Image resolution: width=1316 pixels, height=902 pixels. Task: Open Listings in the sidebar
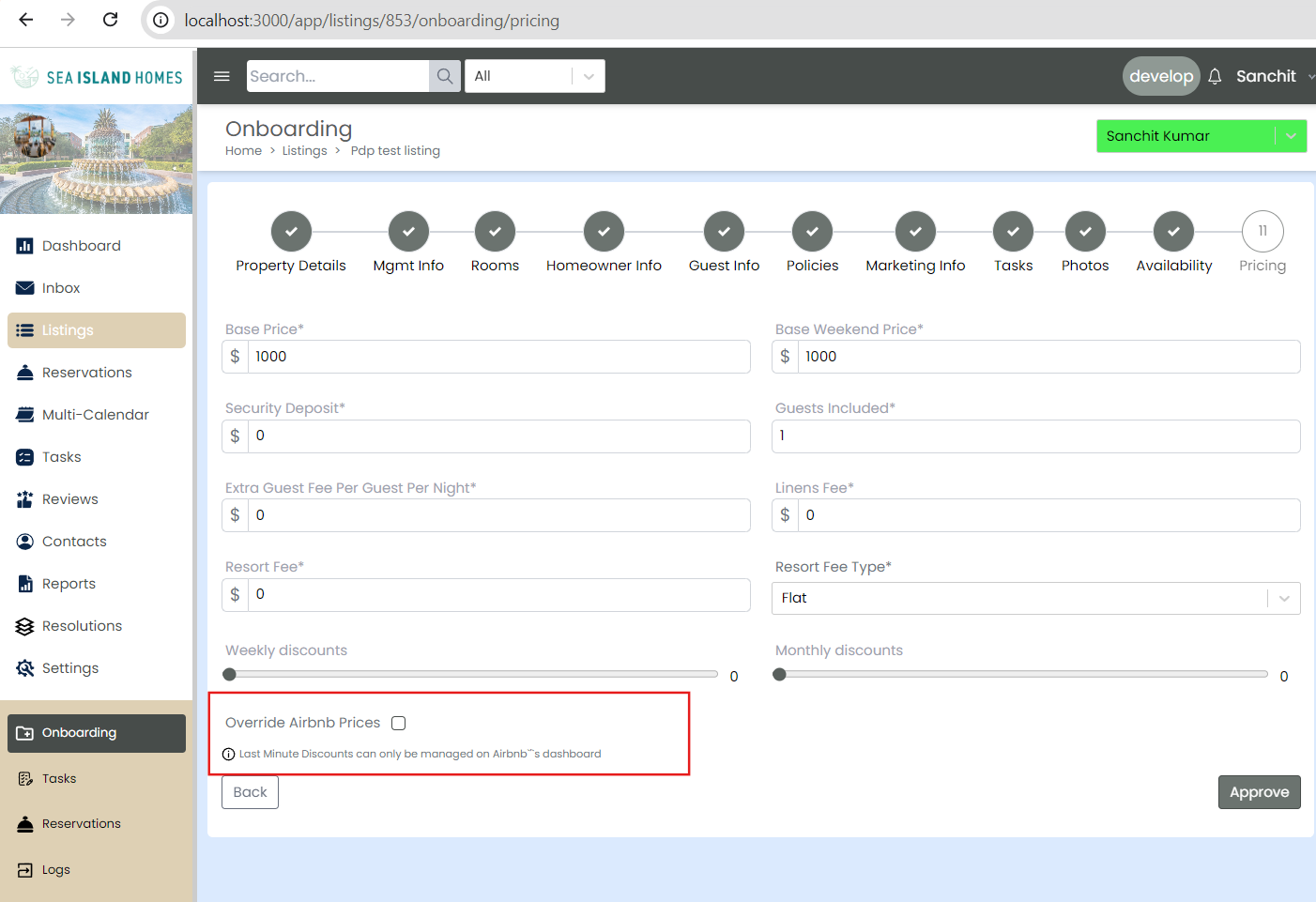[97, 330]
